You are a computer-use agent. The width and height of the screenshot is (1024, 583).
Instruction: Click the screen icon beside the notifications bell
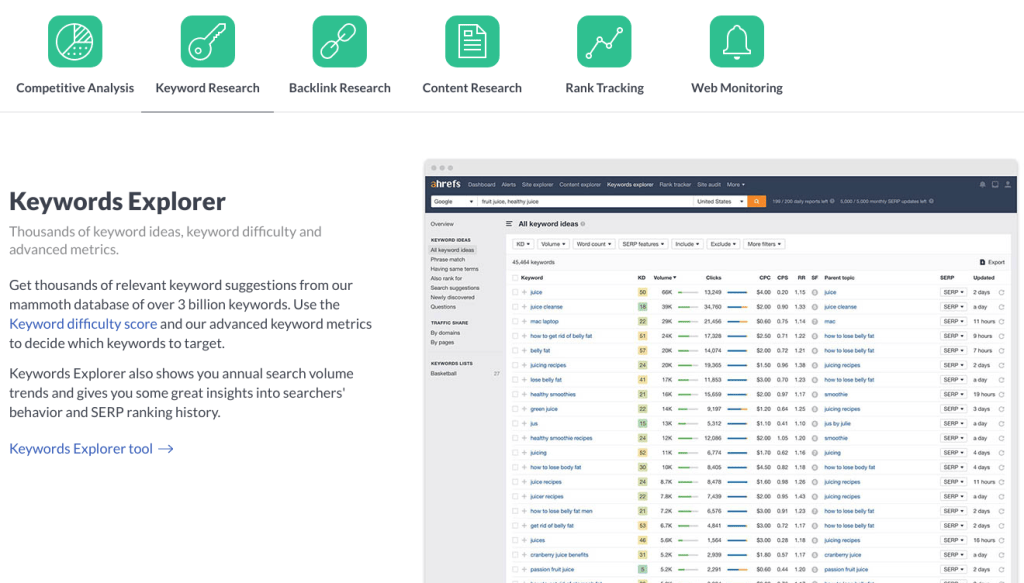[x=995, y=185]
